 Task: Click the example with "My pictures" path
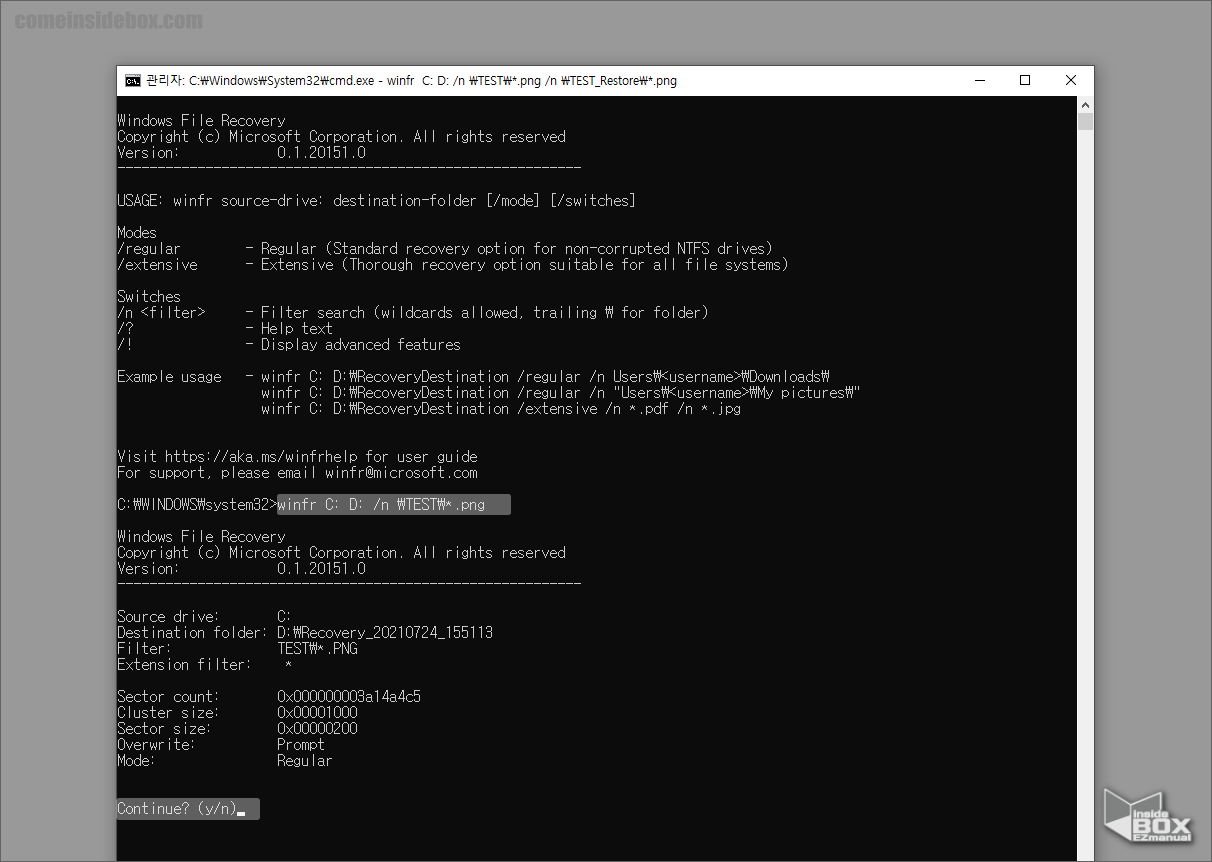pos(561,393)
